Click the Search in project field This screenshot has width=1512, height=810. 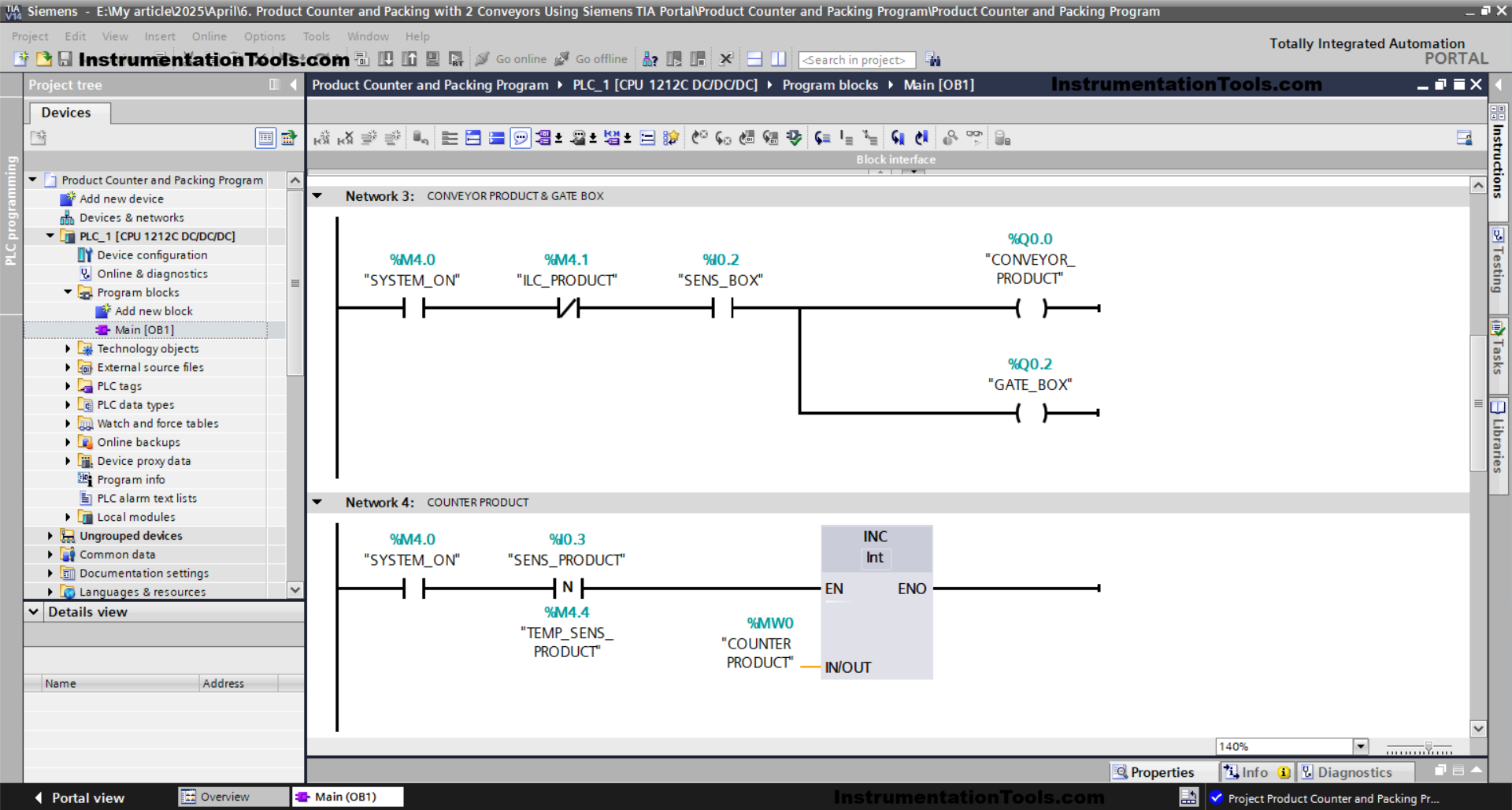[x=856, y=60]
